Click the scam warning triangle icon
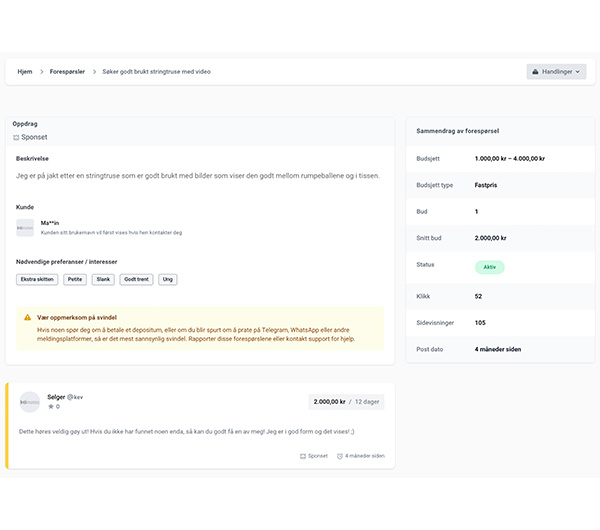 click(x=28, y=317)
